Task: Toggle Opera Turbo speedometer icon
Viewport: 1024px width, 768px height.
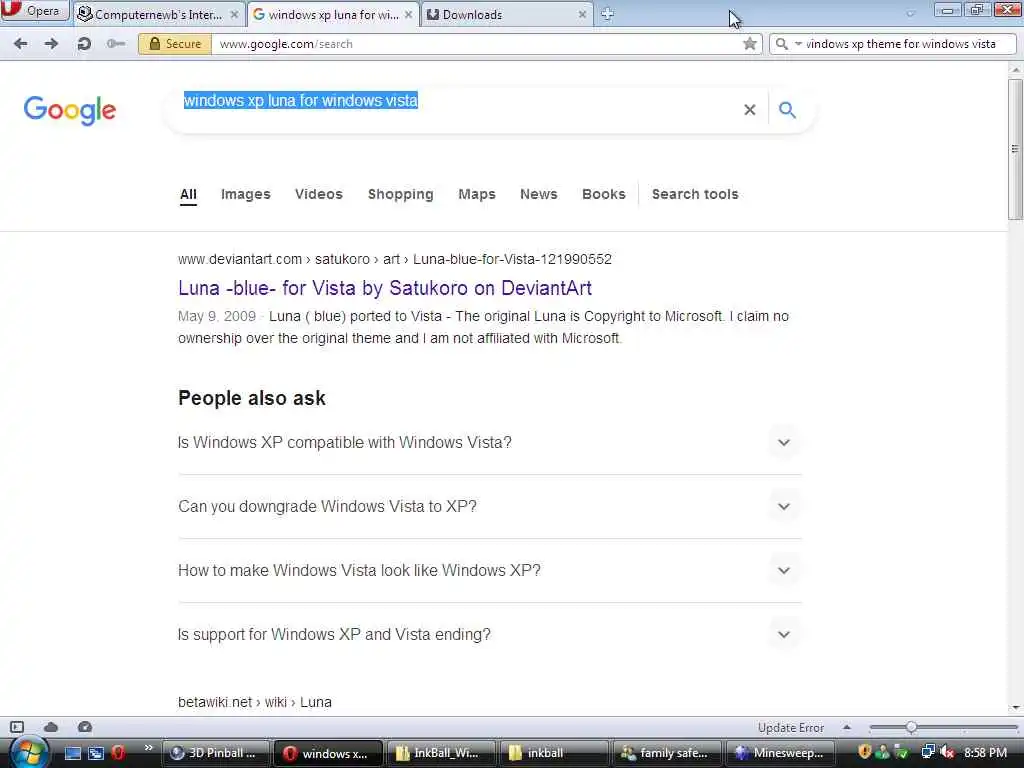Action: point(85,727)
